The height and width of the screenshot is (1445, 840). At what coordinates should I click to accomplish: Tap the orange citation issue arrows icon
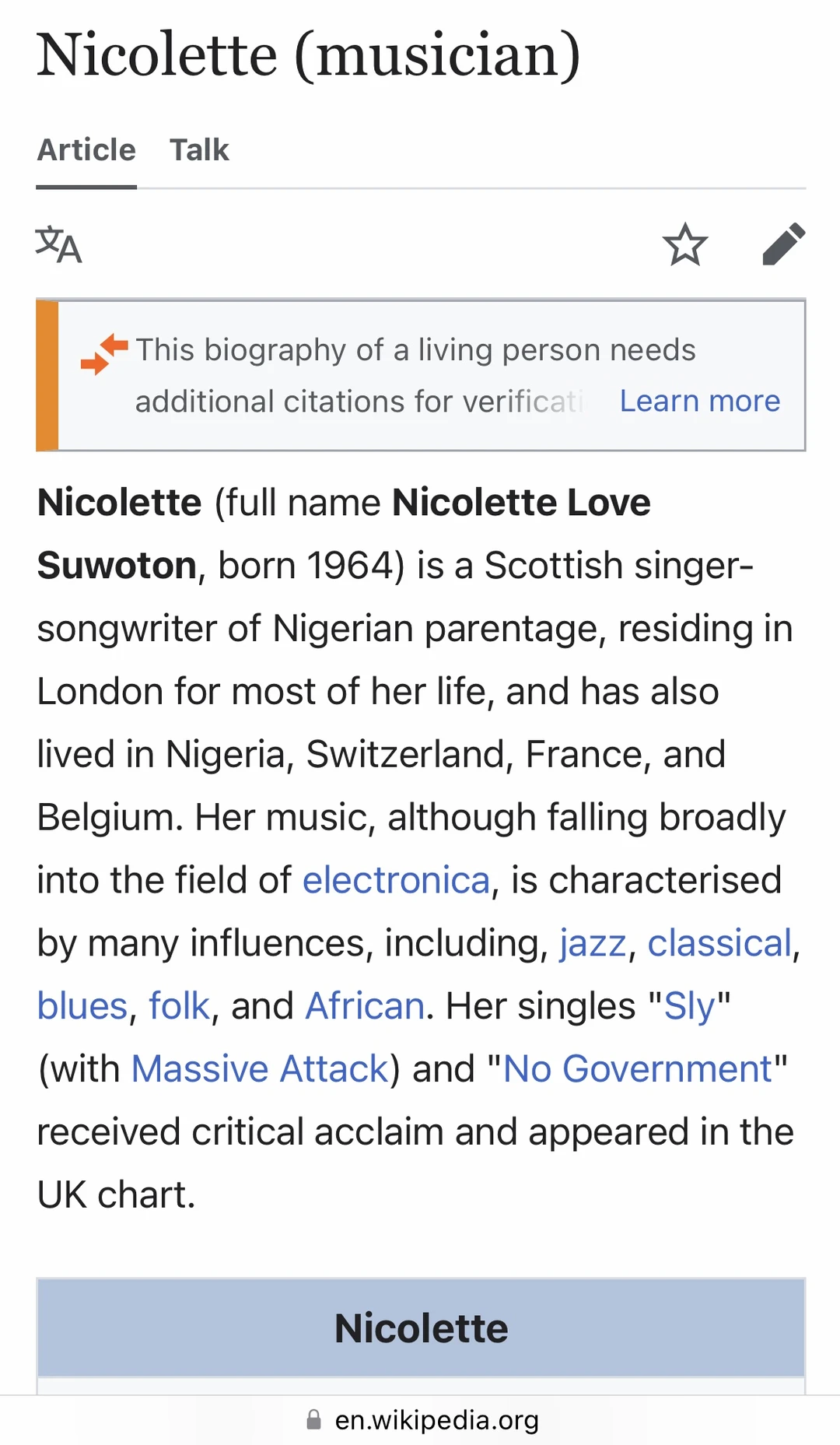point(104,354)
